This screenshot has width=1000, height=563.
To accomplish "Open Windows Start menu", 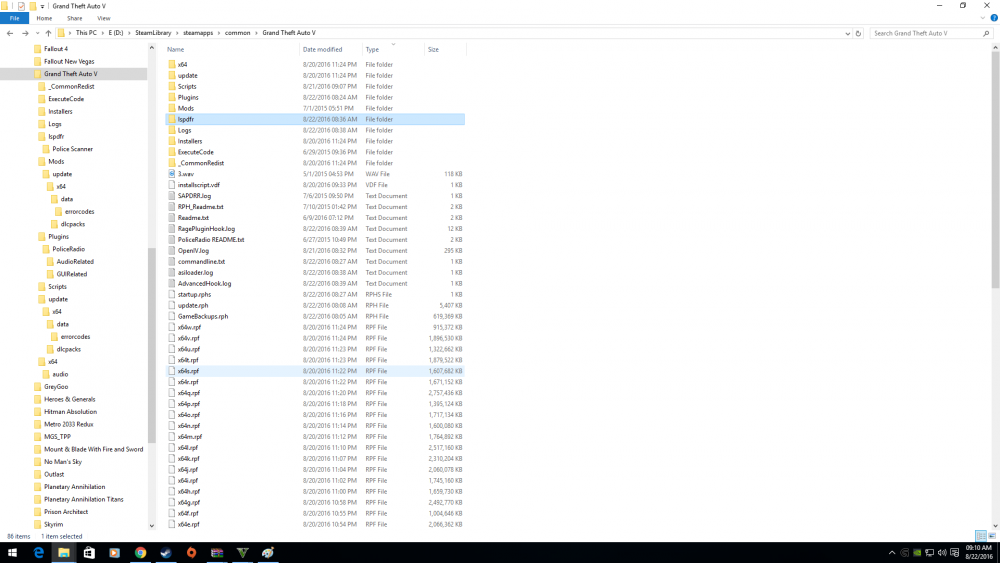I will tap(12, 553).
